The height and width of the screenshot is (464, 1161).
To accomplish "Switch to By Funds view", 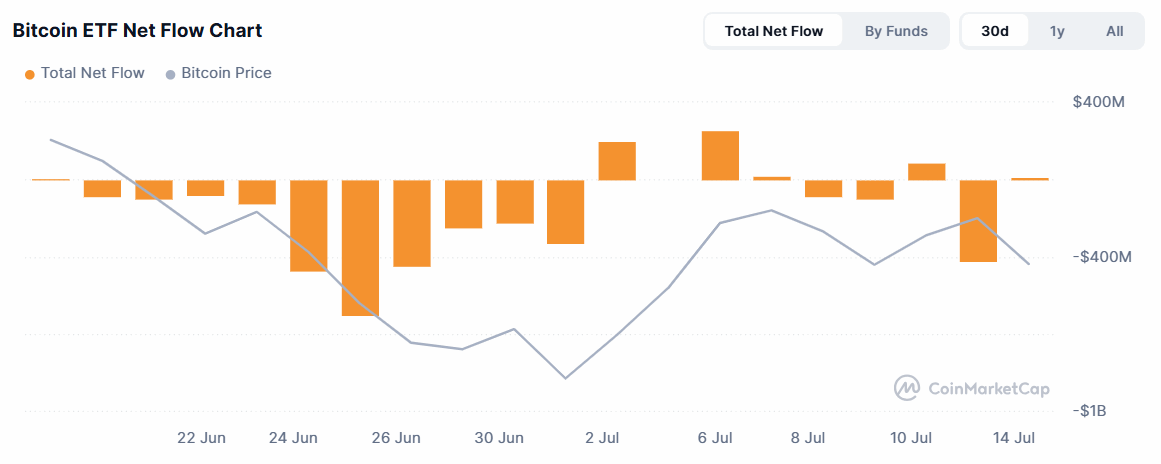I will pos(896,31).
